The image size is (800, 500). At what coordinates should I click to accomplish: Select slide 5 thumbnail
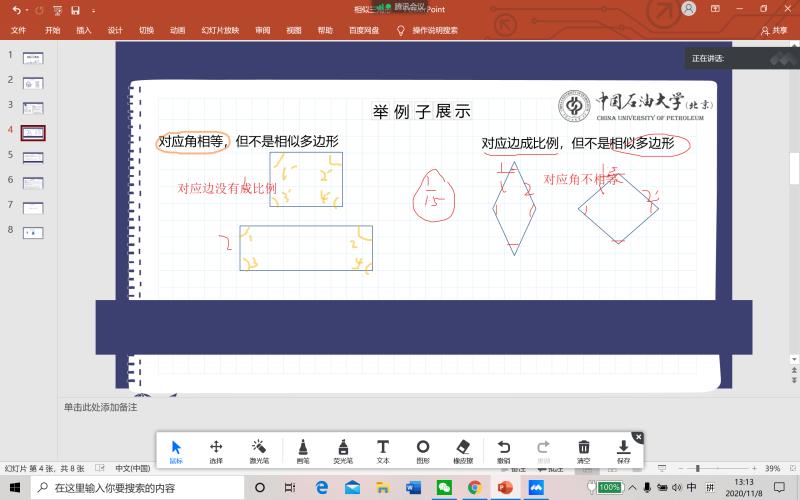[x=33, y=157]
